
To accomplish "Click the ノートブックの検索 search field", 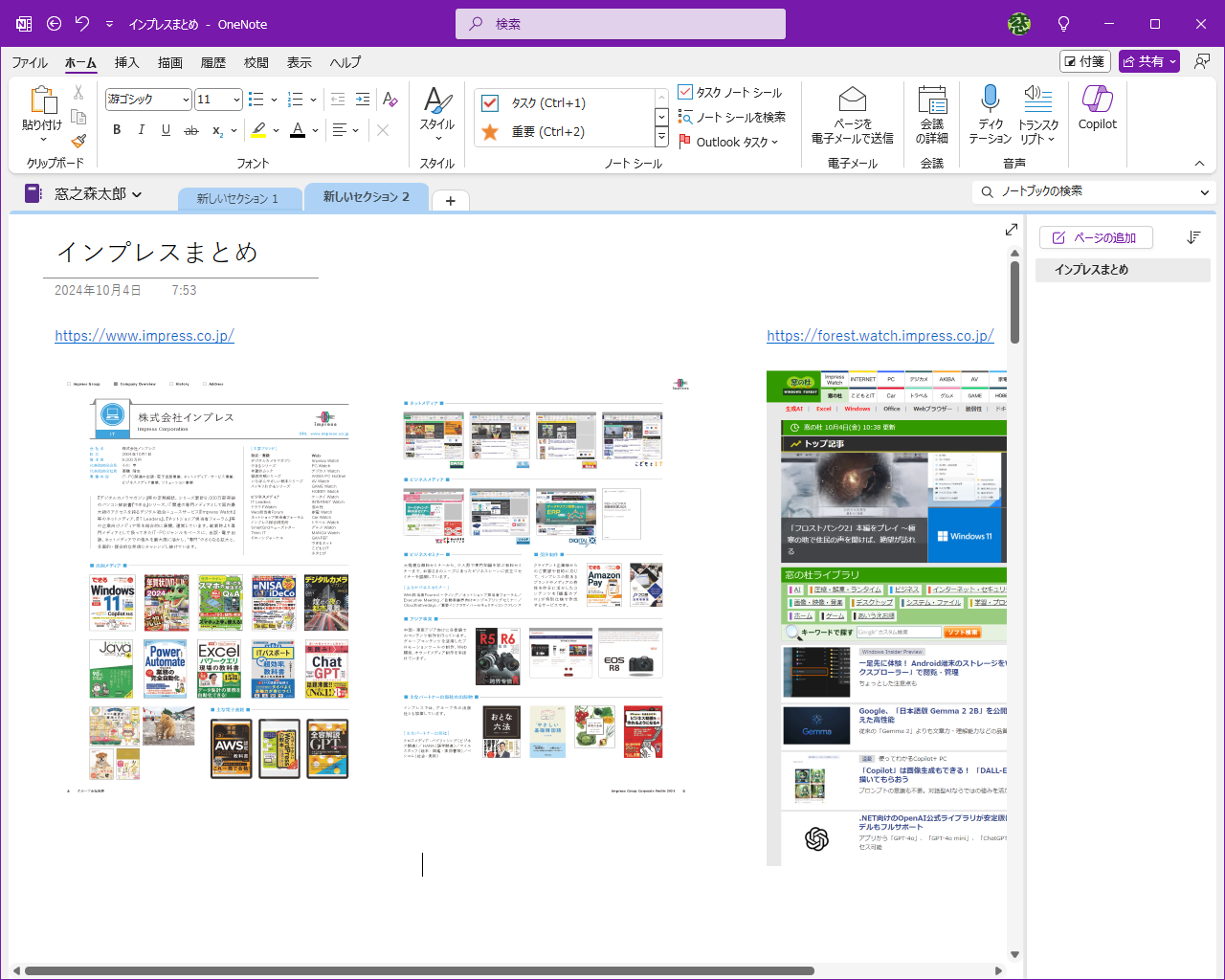I will [x=1096, y=191].
